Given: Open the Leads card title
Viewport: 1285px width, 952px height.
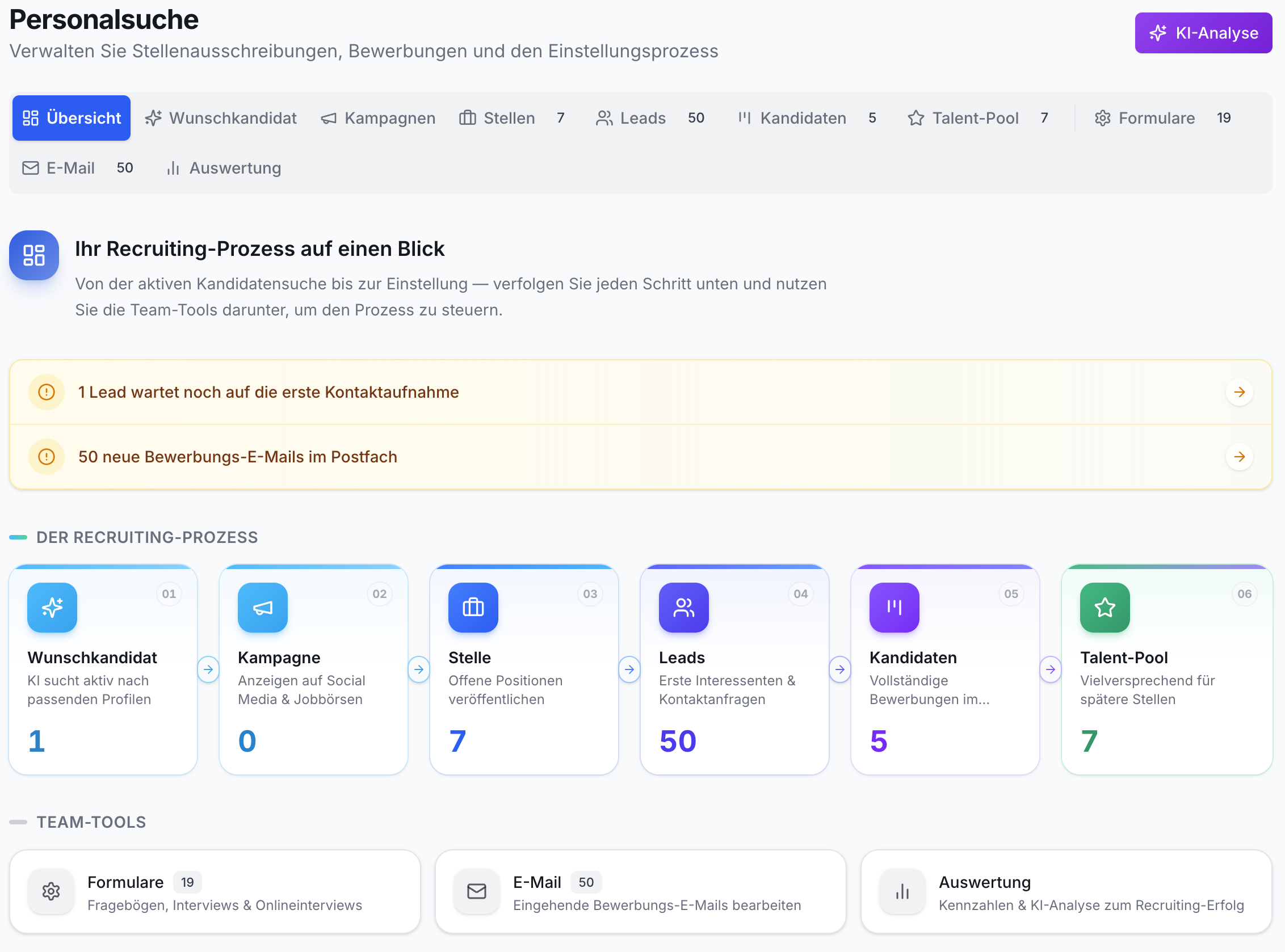Looking at the screenshot, I should pos(682,657).
